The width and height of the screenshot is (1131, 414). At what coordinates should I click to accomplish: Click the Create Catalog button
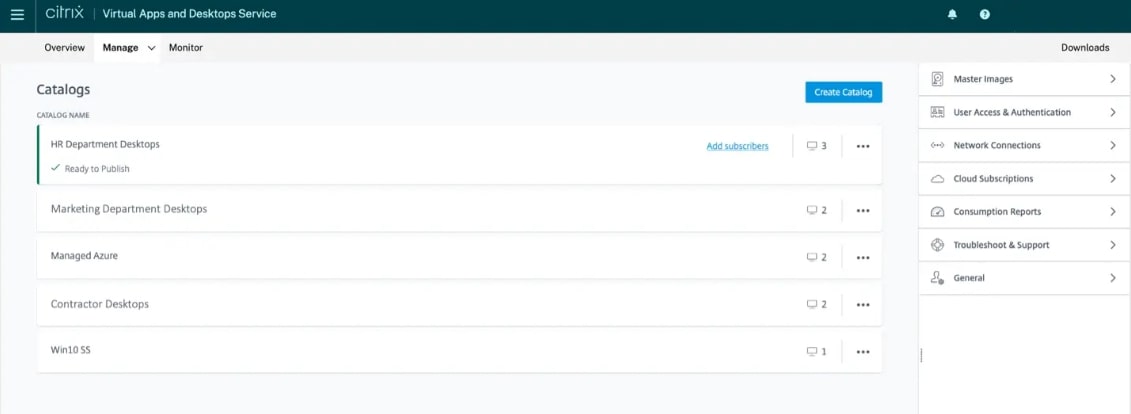(x=843, y=92)
